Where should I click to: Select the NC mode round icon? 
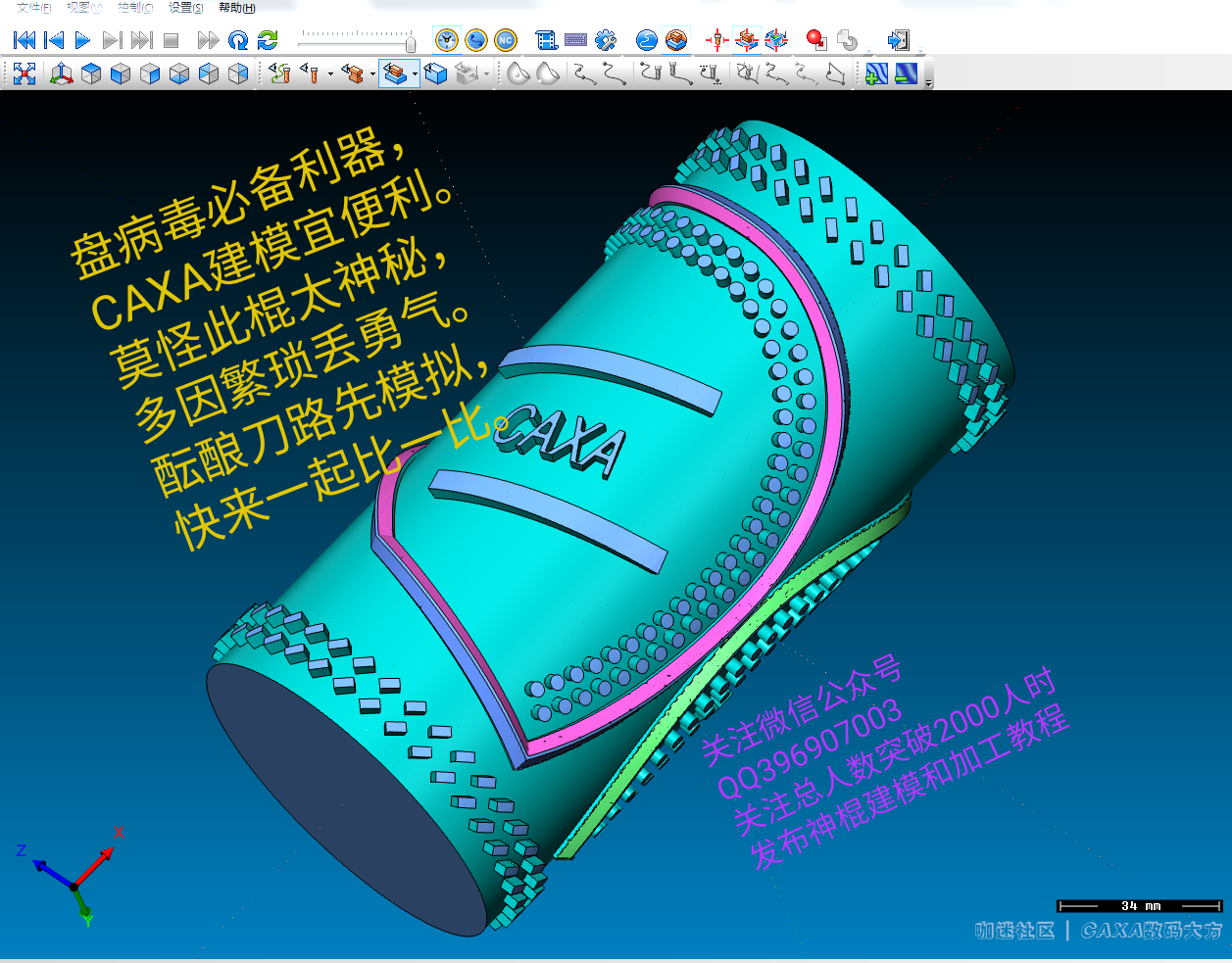click(x=506, y=40)
